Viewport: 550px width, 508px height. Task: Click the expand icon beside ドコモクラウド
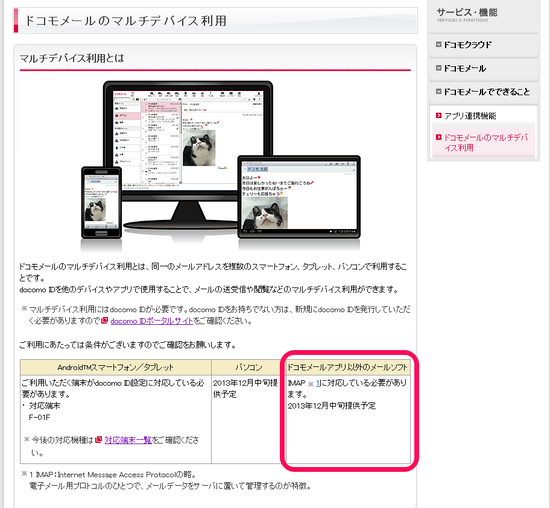click(x=438, y=45)
